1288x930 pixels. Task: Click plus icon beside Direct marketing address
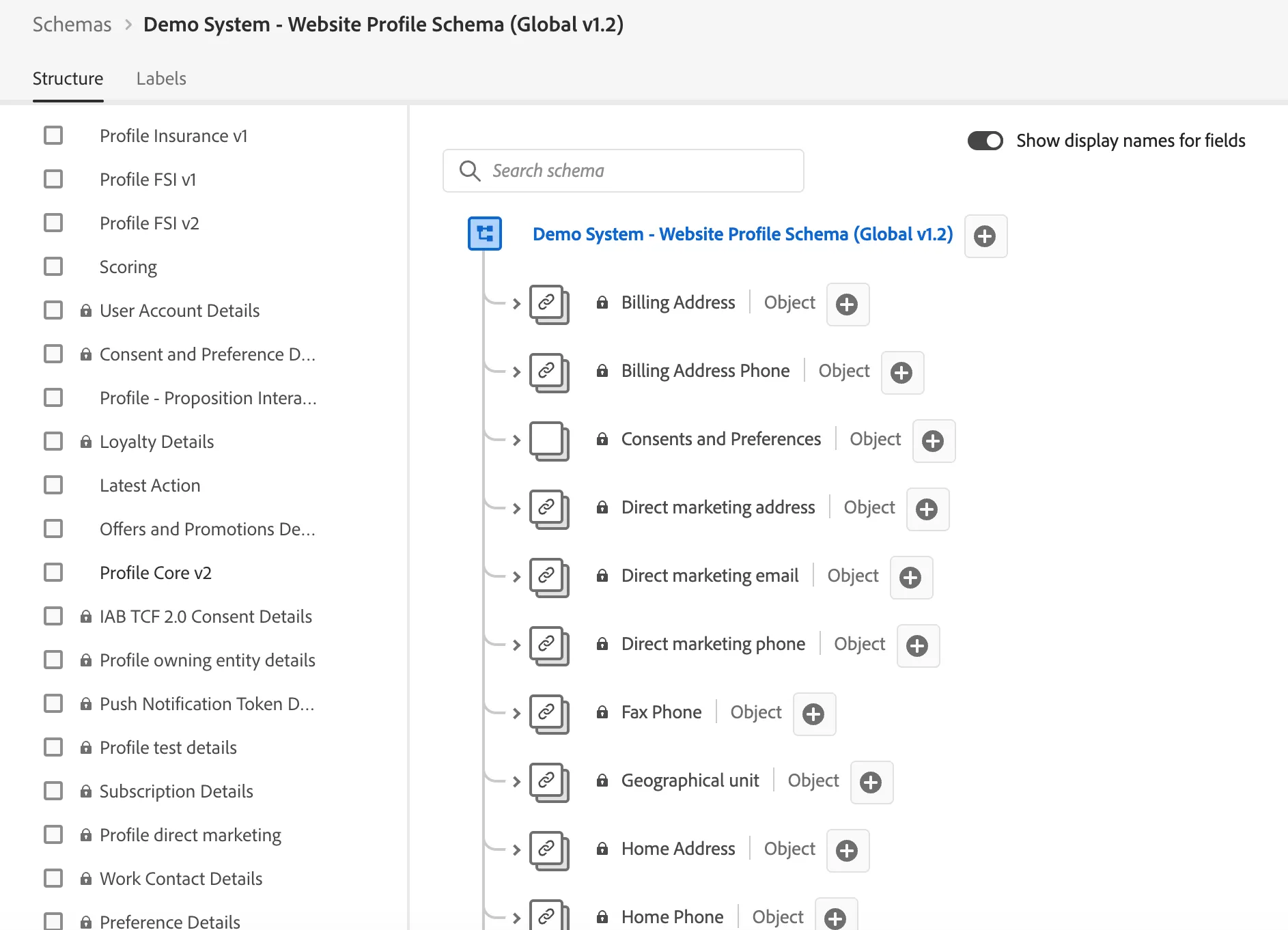click(x=927, y=509)
